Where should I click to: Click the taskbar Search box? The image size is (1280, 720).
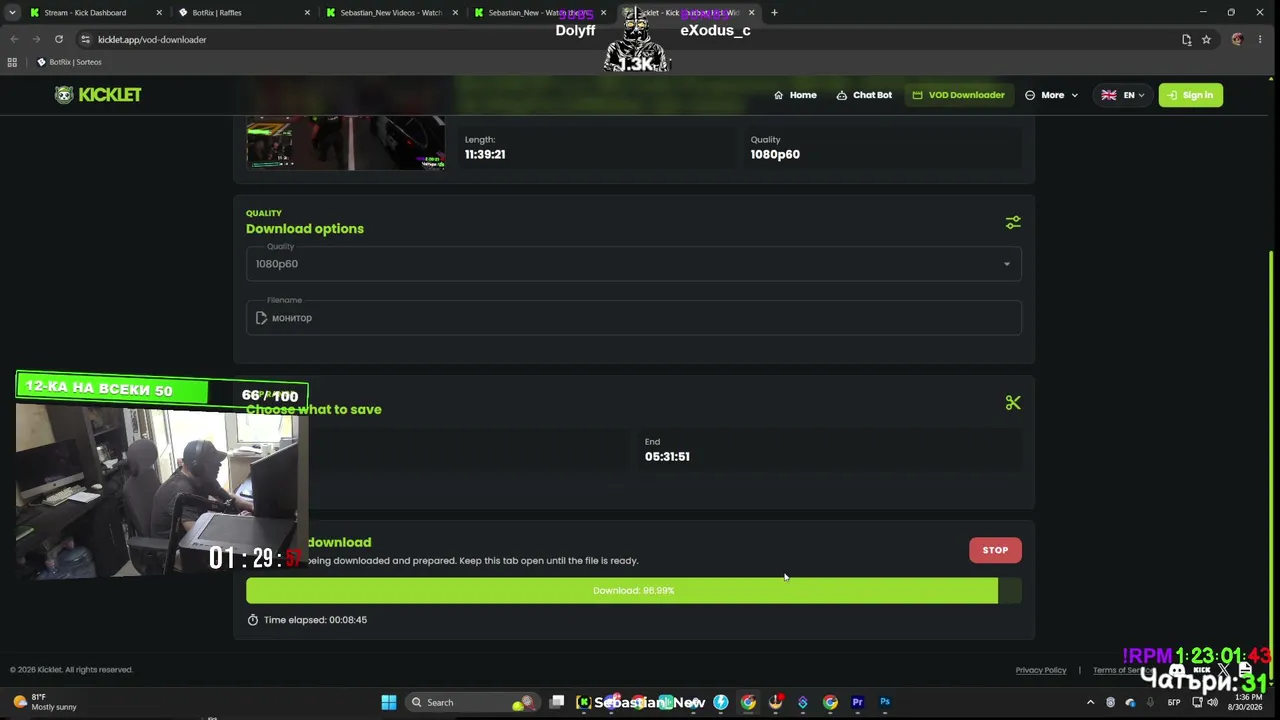tap(472, 702)
